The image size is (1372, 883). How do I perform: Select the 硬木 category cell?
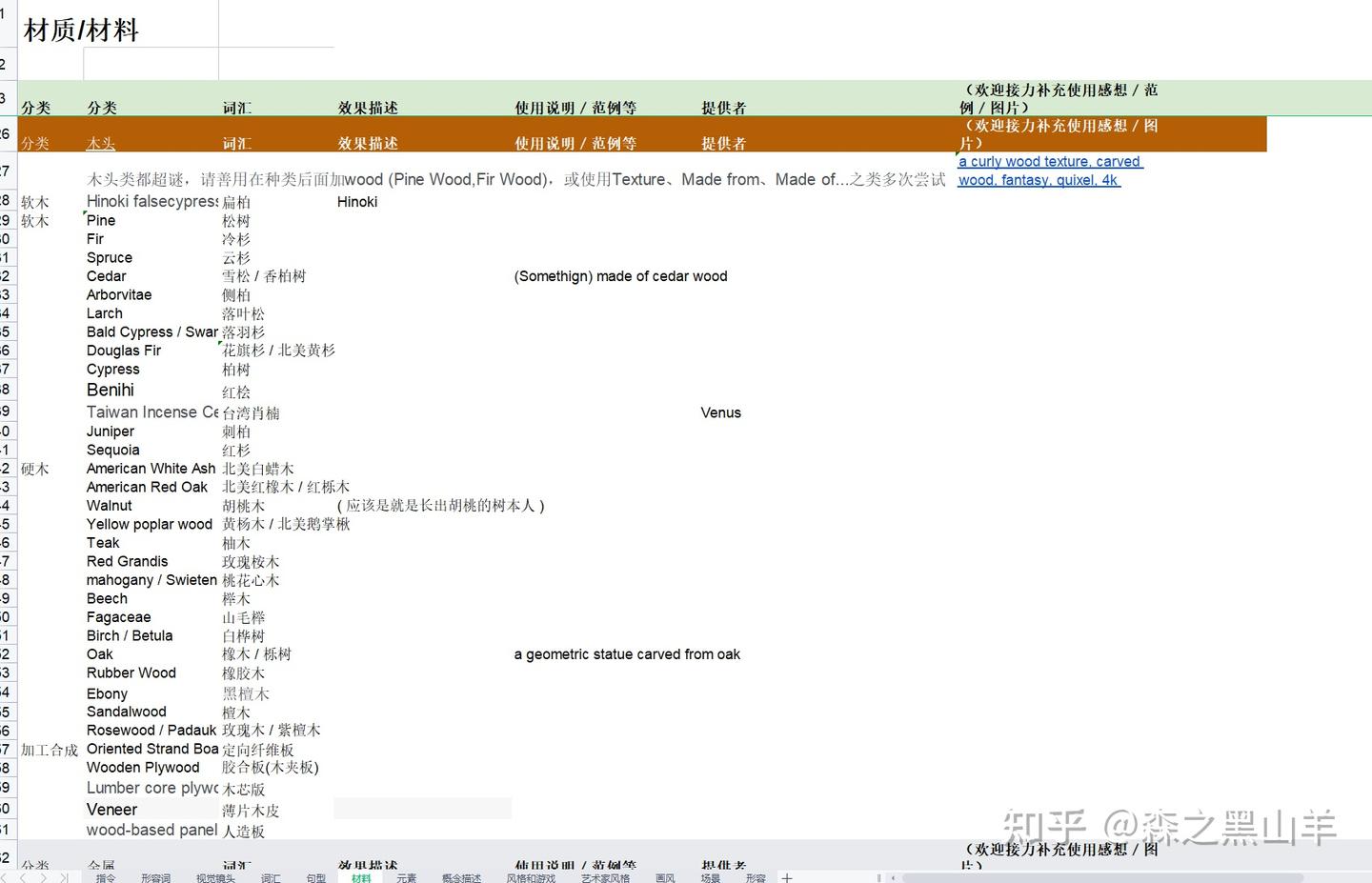pyautogui.click(x=35, y=469)
